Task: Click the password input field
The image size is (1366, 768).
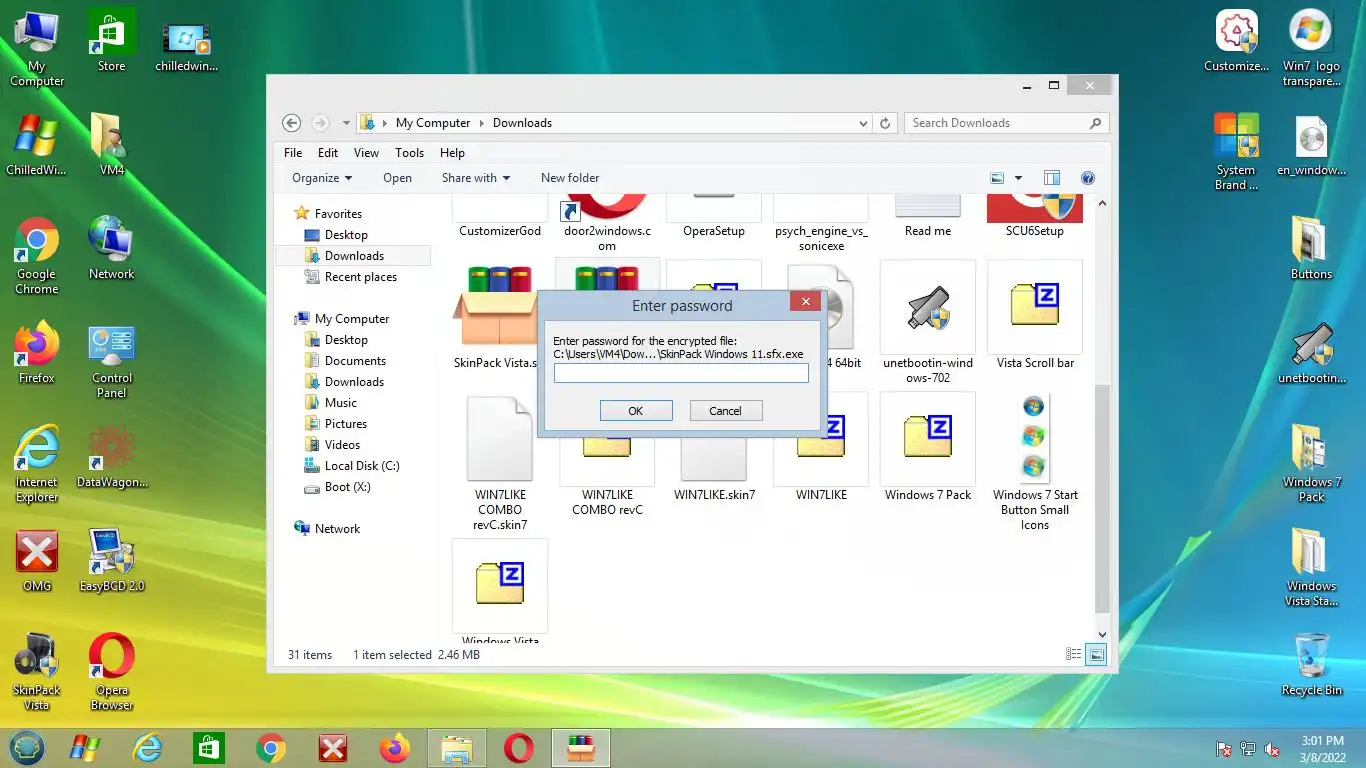Action: pos(681,373)
